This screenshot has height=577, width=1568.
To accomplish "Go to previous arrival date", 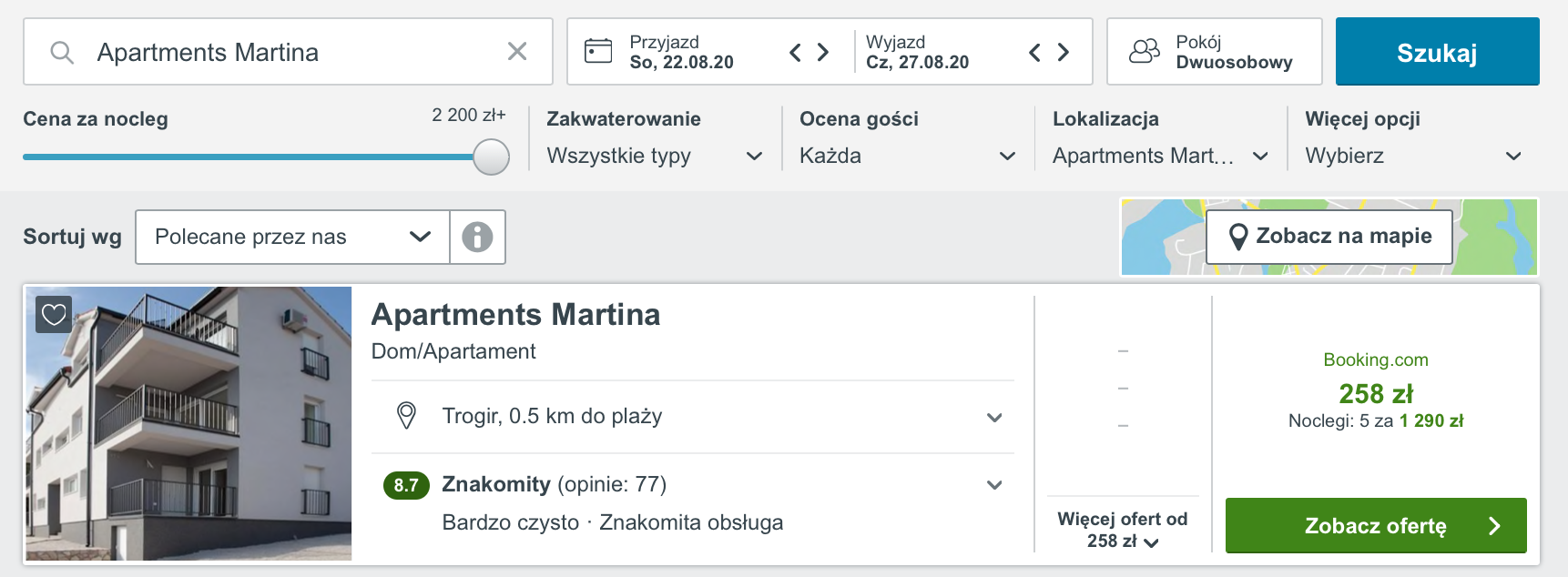I will 795,52.
